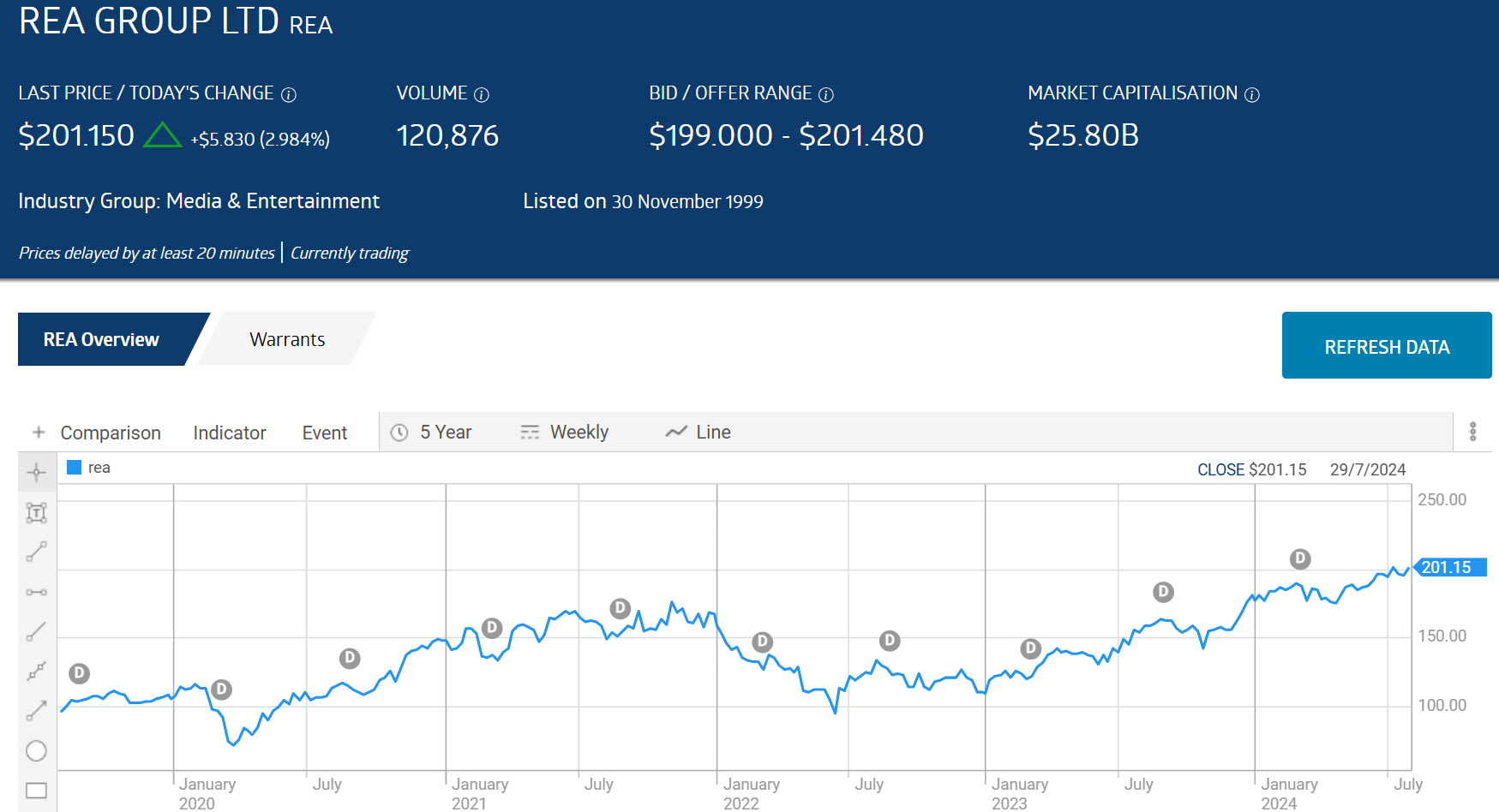Click info icon next to Last Price / Today's Change
The width and height of the screenshot is (1499, 812).
289,94
